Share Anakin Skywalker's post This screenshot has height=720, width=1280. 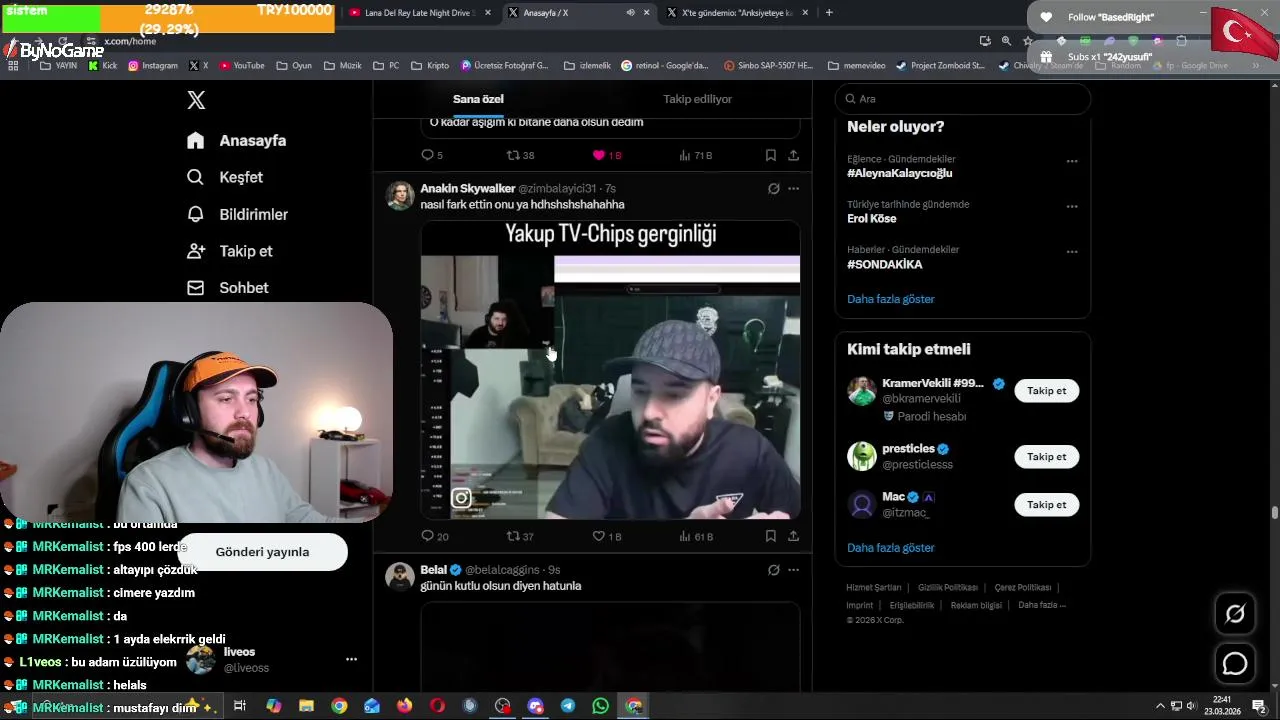[x=793, y=536]
